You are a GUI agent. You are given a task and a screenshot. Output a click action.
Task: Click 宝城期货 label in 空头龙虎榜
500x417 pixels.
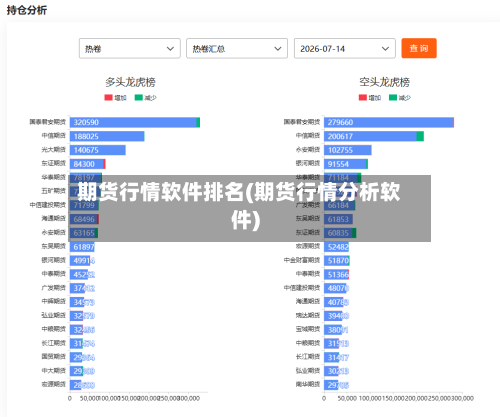(308, 329)
